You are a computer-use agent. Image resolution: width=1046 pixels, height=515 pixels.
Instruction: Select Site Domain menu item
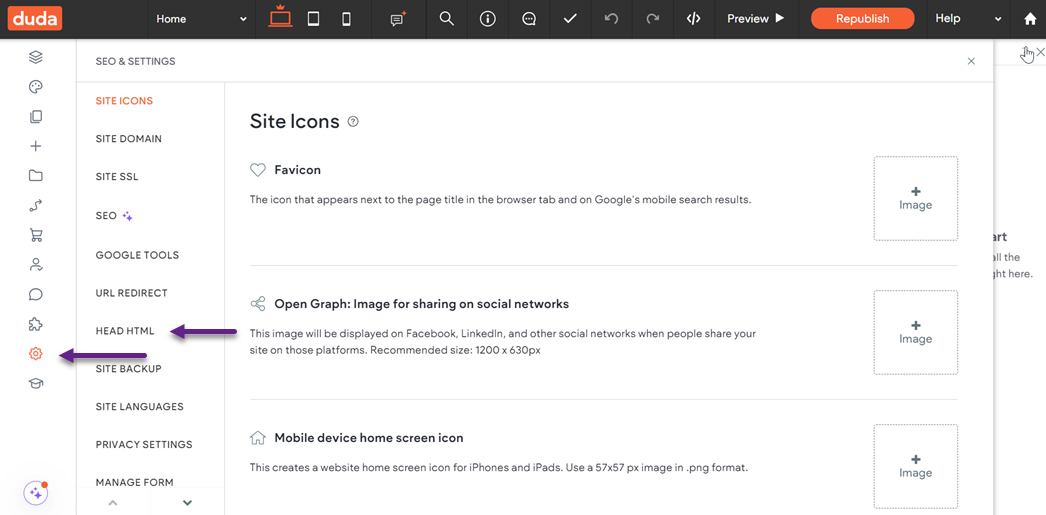(129, 139)
